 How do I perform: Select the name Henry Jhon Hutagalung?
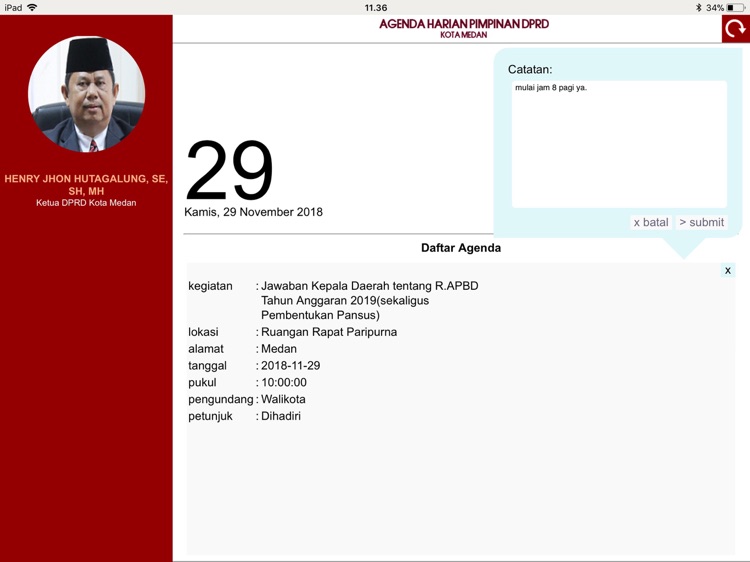86,185
